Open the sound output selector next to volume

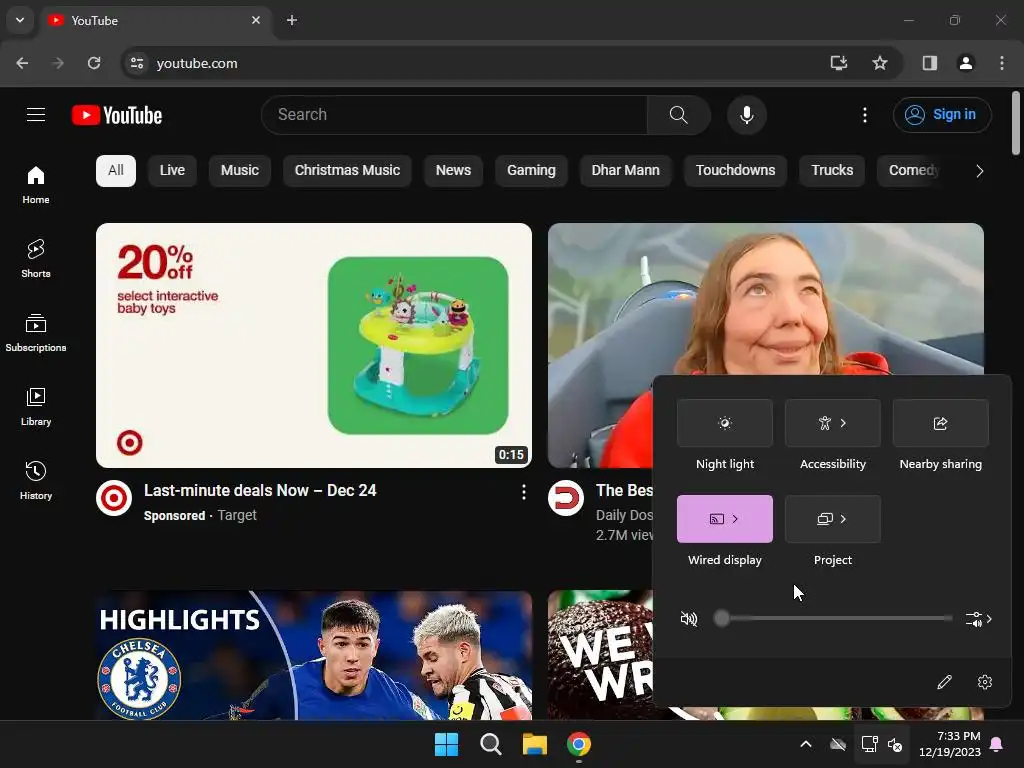pyautogui.click(x=979, y=618)
